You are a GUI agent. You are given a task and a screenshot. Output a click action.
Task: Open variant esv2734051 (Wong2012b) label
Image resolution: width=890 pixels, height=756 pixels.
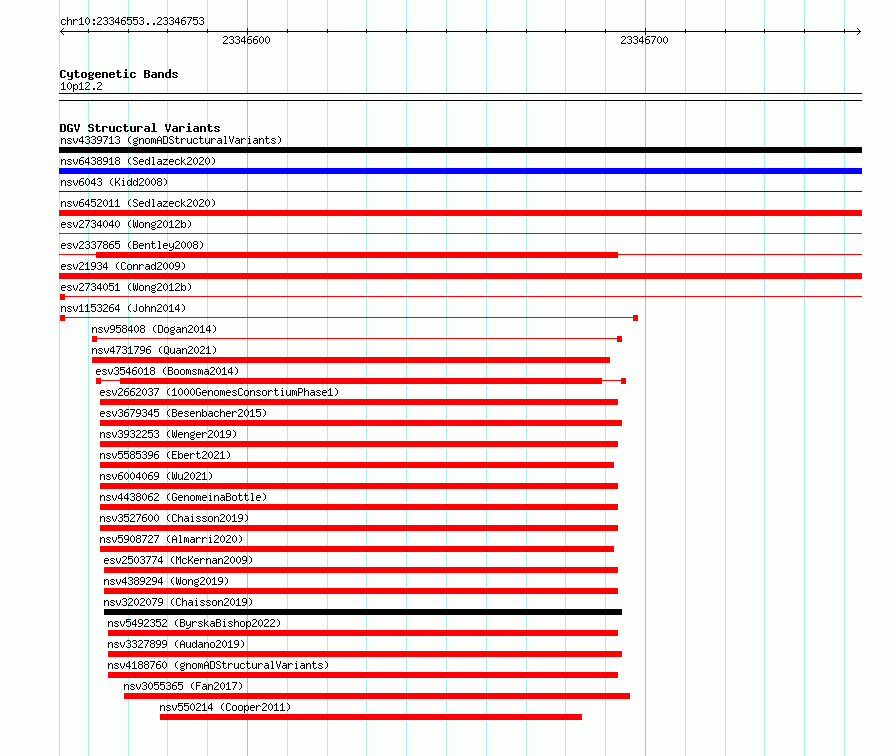[126, 287]
